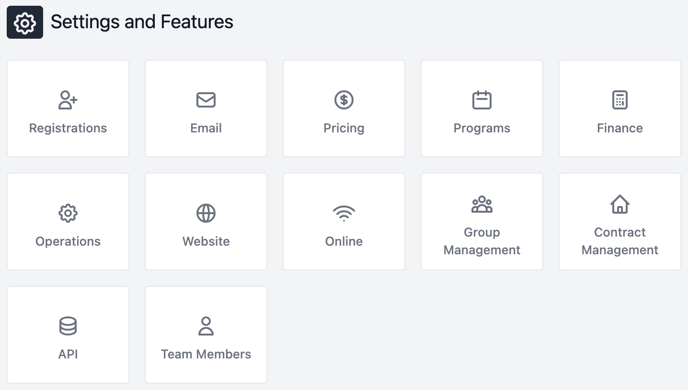This screenshot has height=390, width=688.
Task: Open the Registrations settings label
Action: 68,128
